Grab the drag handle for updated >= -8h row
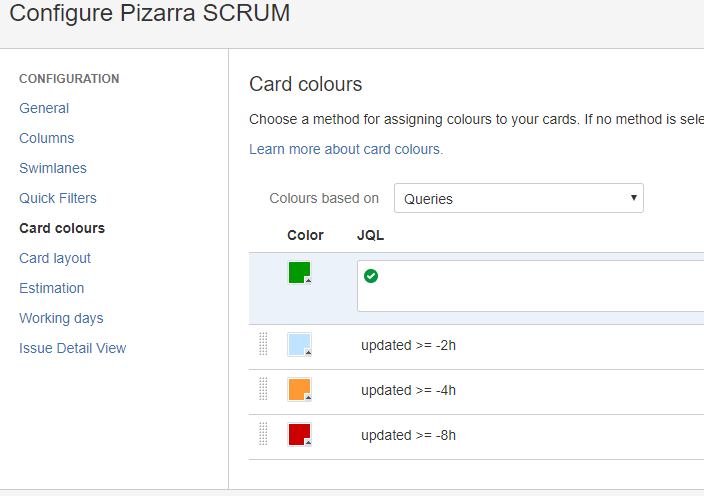Screen dimensions: 704x496 tap(264, 434)
